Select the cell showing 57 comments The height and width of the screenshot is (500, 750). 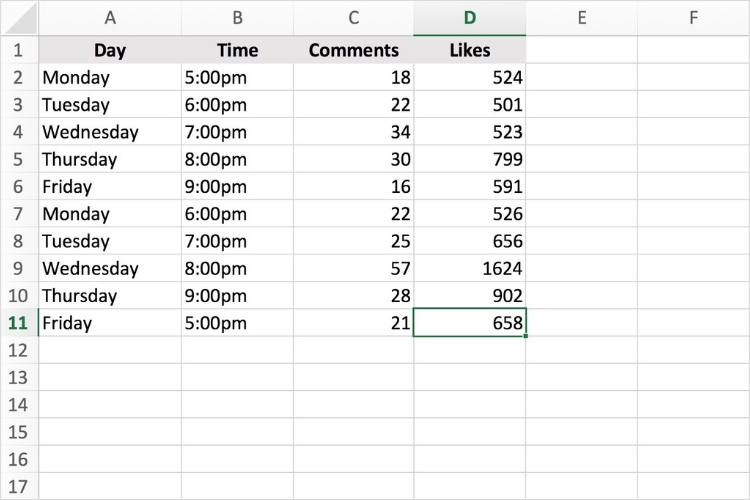tap(354, 268)
